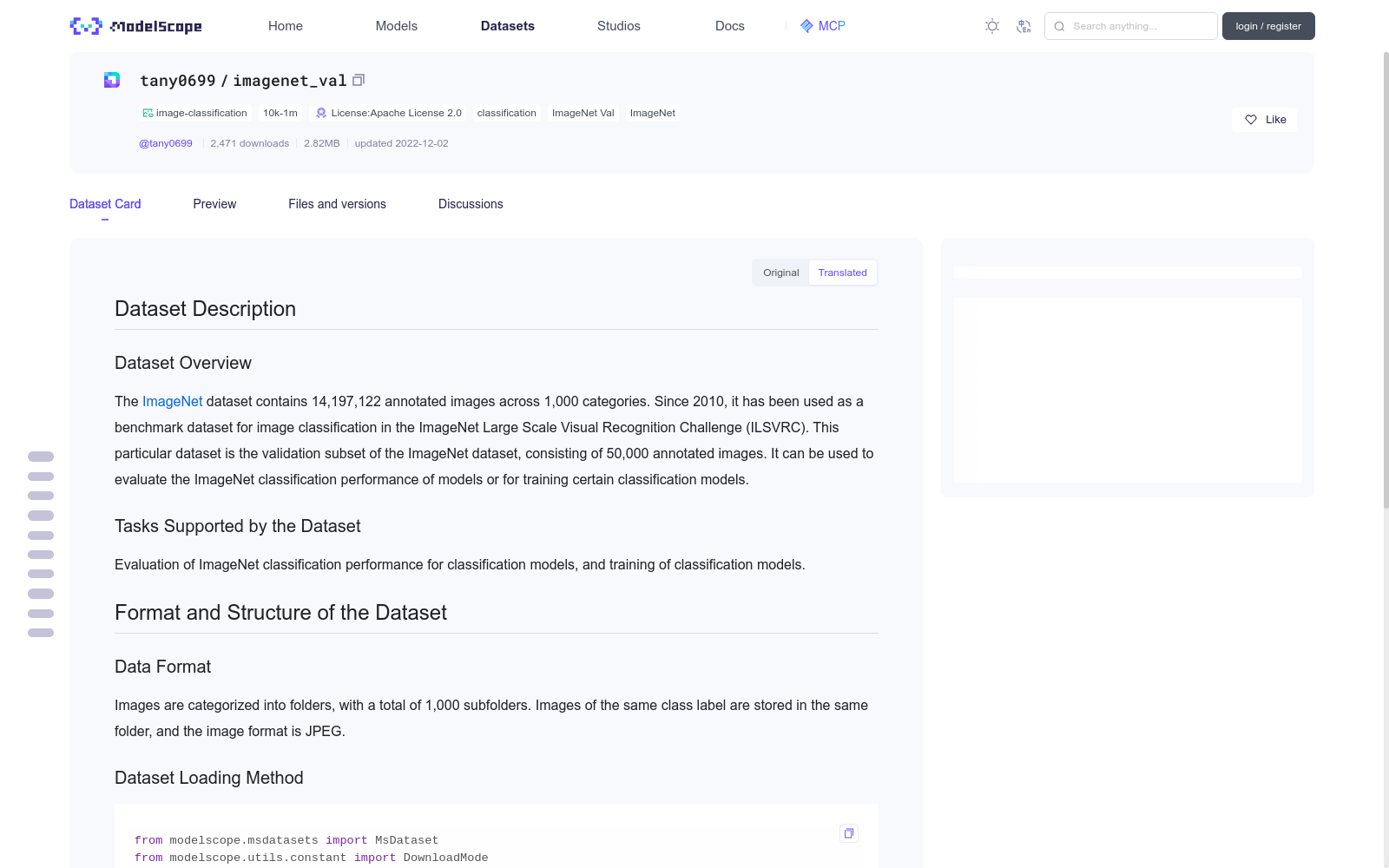Click the 'Tasks Supported by the Dataset' heading
1389x868 pixels.
click(x=238, y=526)
